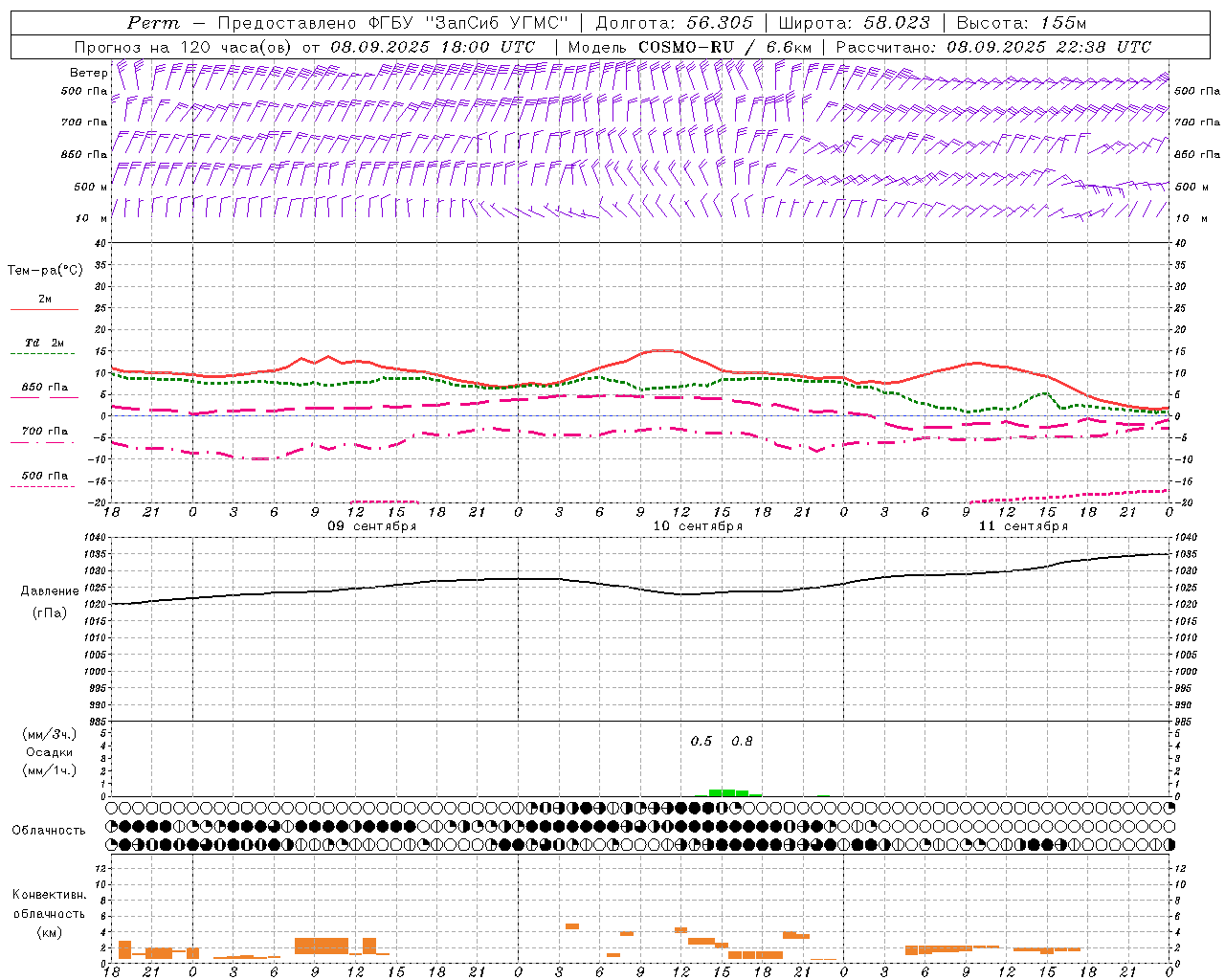Click the "Perm" station title
The image size is (1225, 980).
click(x=153, y=23)
